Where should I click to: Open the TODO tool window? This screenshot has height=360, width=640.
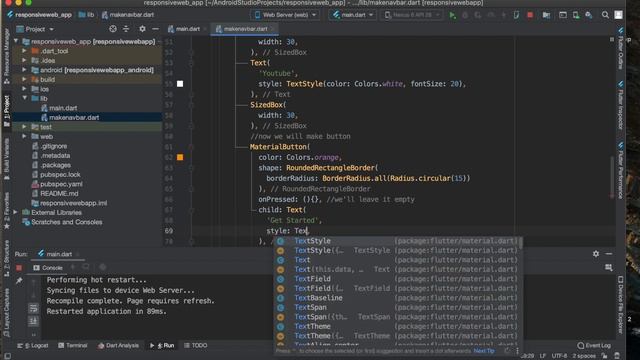pos(196,346)
